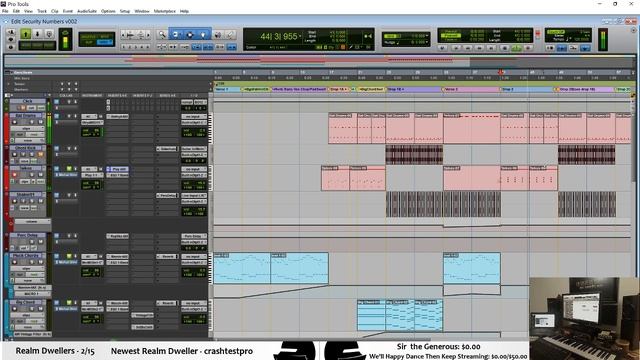Click the Universe overview strip
The image size is (640, 360).
point(318,61)
